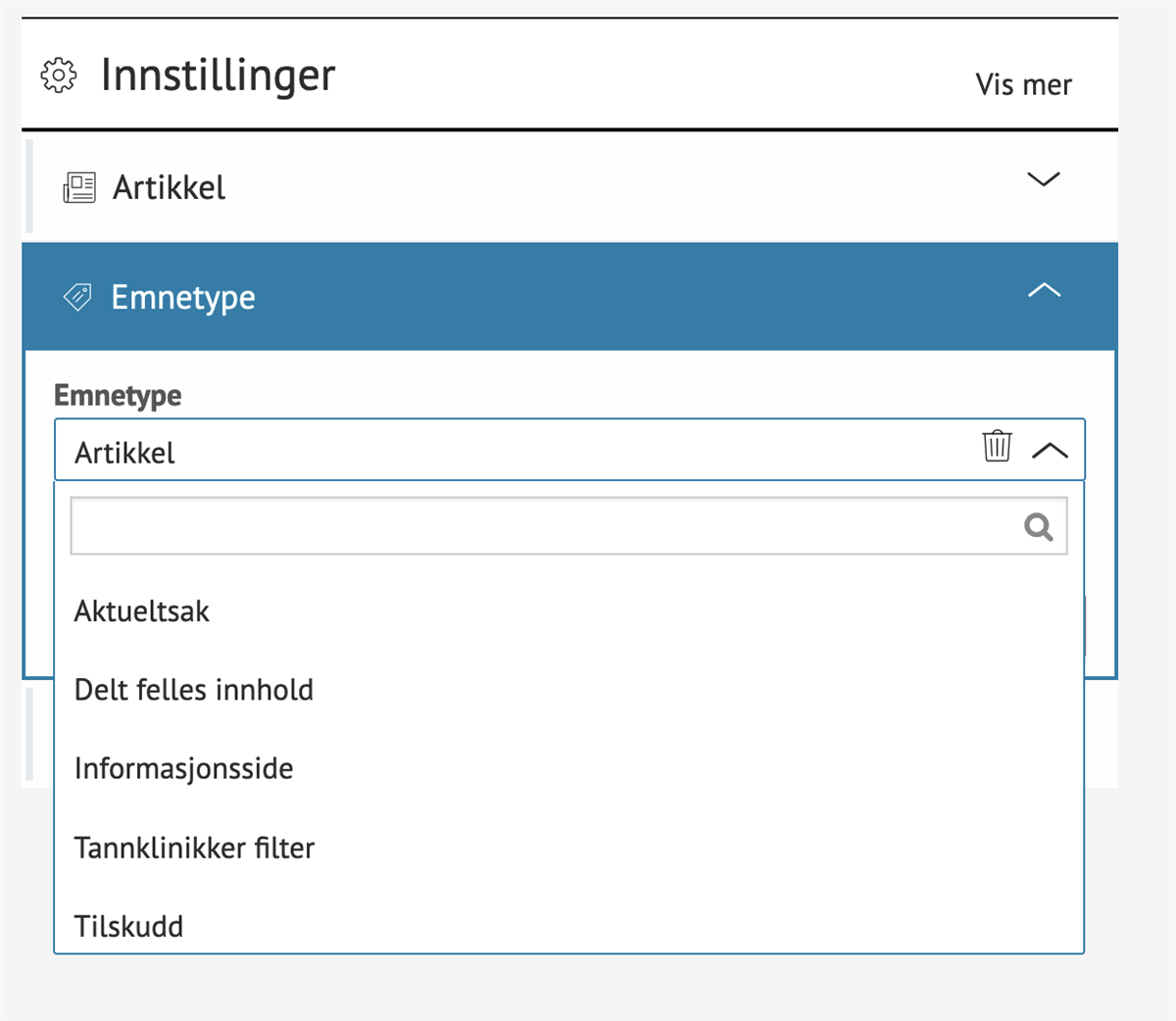Remove the current Artikkel value using the delete icon
This screenshot has height=1021, width=1176.
[x=997, y=447]
